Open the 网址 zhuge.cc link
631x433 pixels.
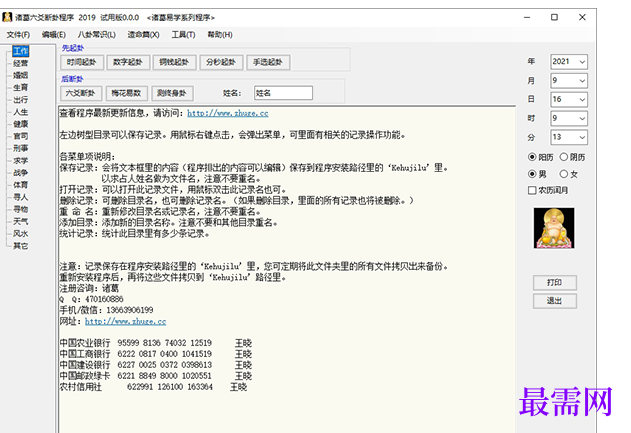(126, 322)
